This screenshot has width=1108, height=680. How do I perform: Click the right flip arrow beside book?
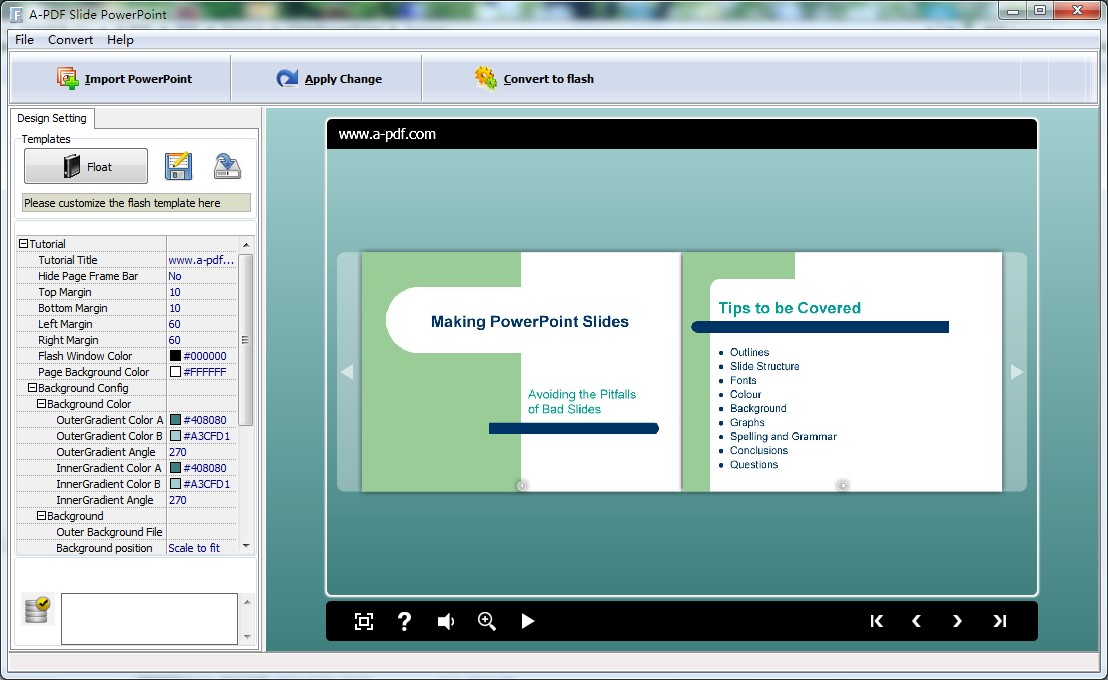tap(1016, 372)
